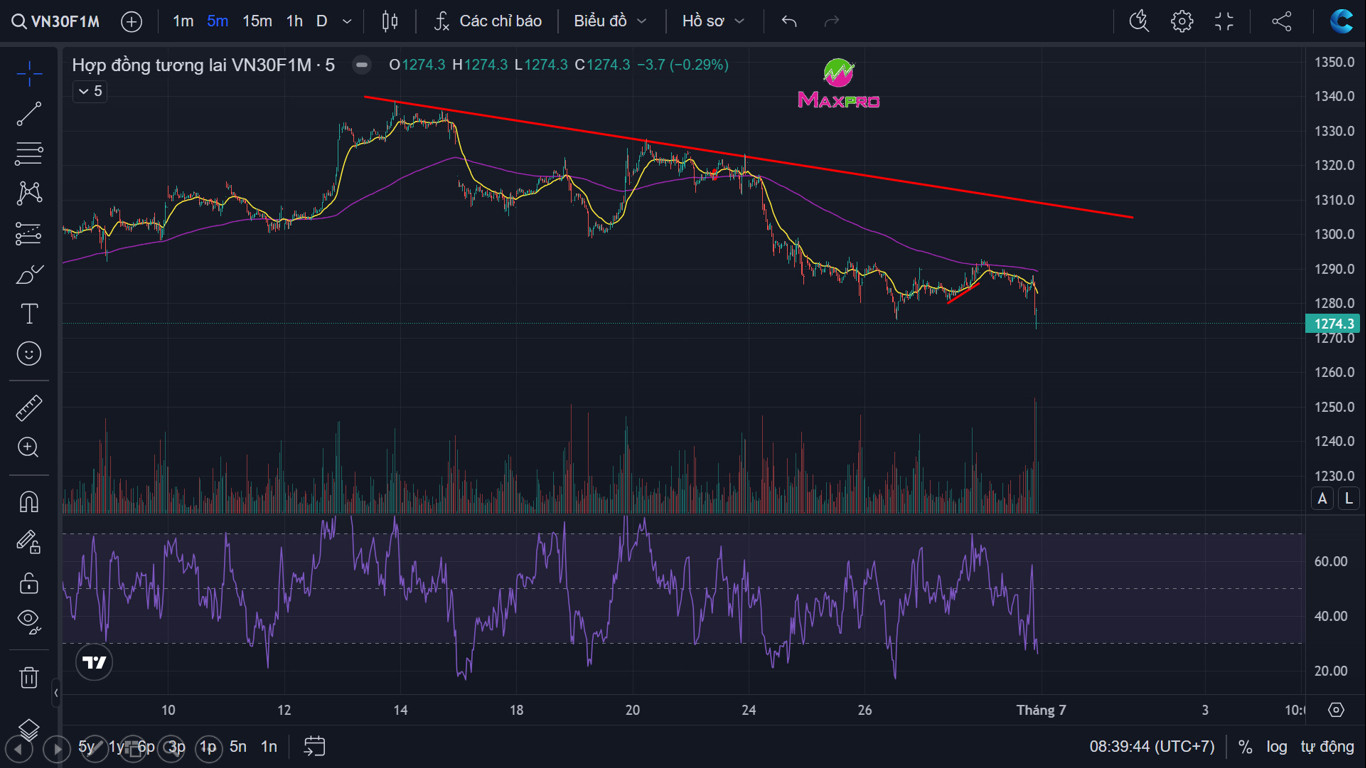The image size is (1366, 768).
Task: Toggle hide all drawings eye icon
Action: pos(29,622)
